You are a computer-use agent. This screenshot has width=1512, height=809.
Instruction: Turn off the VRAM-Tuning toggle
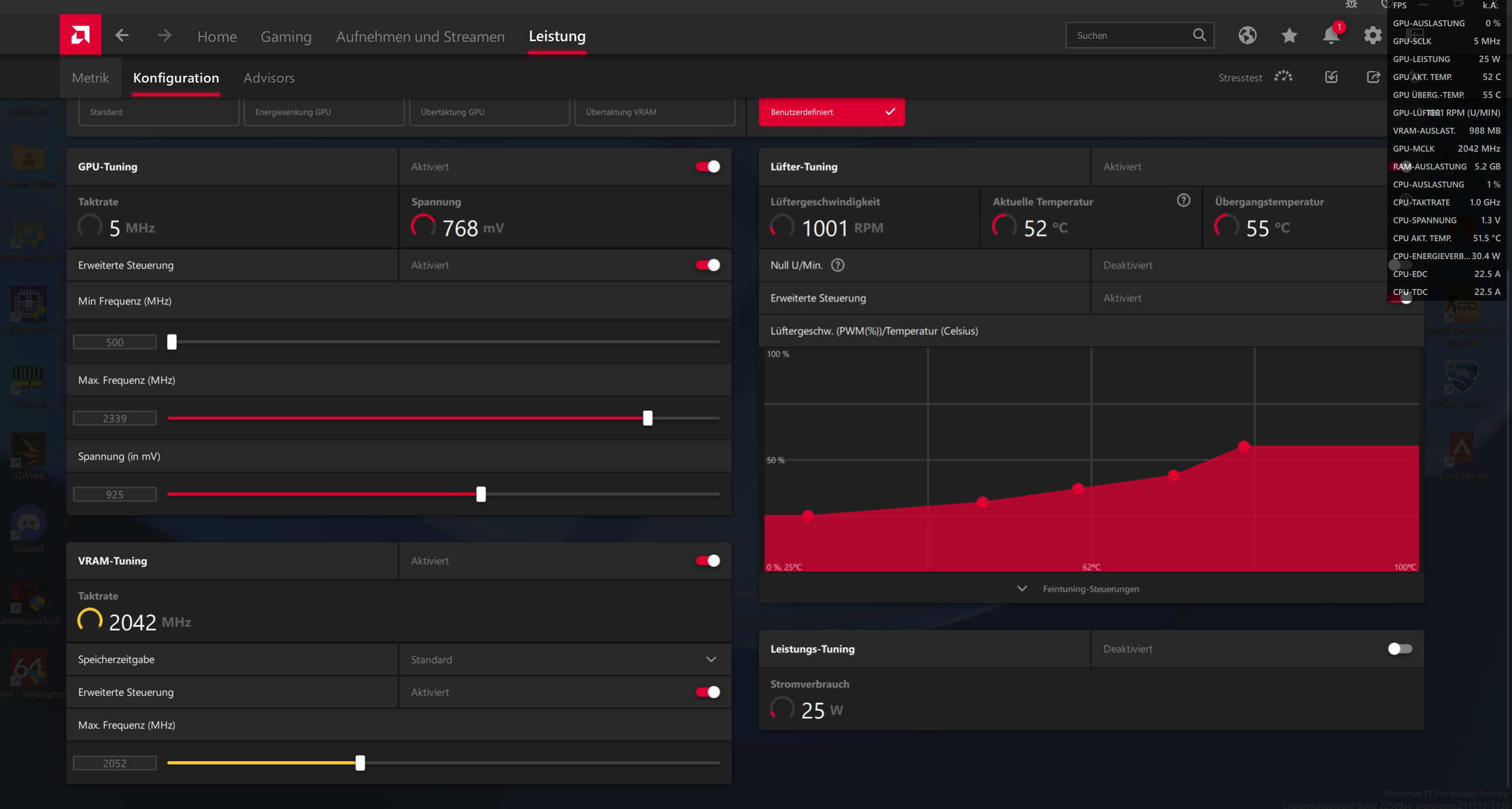708,561
